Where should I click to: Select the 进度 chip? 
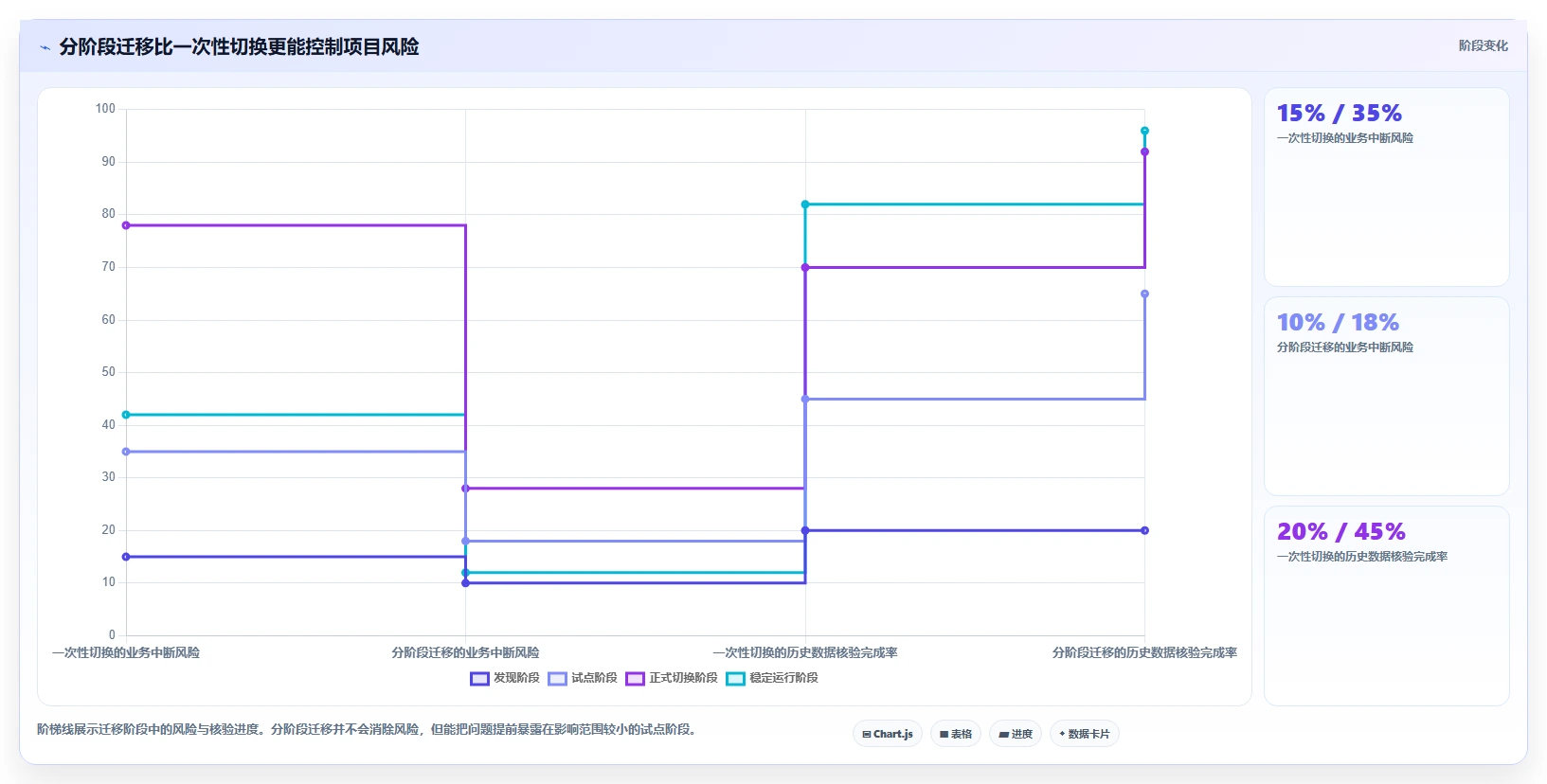pos(1016,734)
